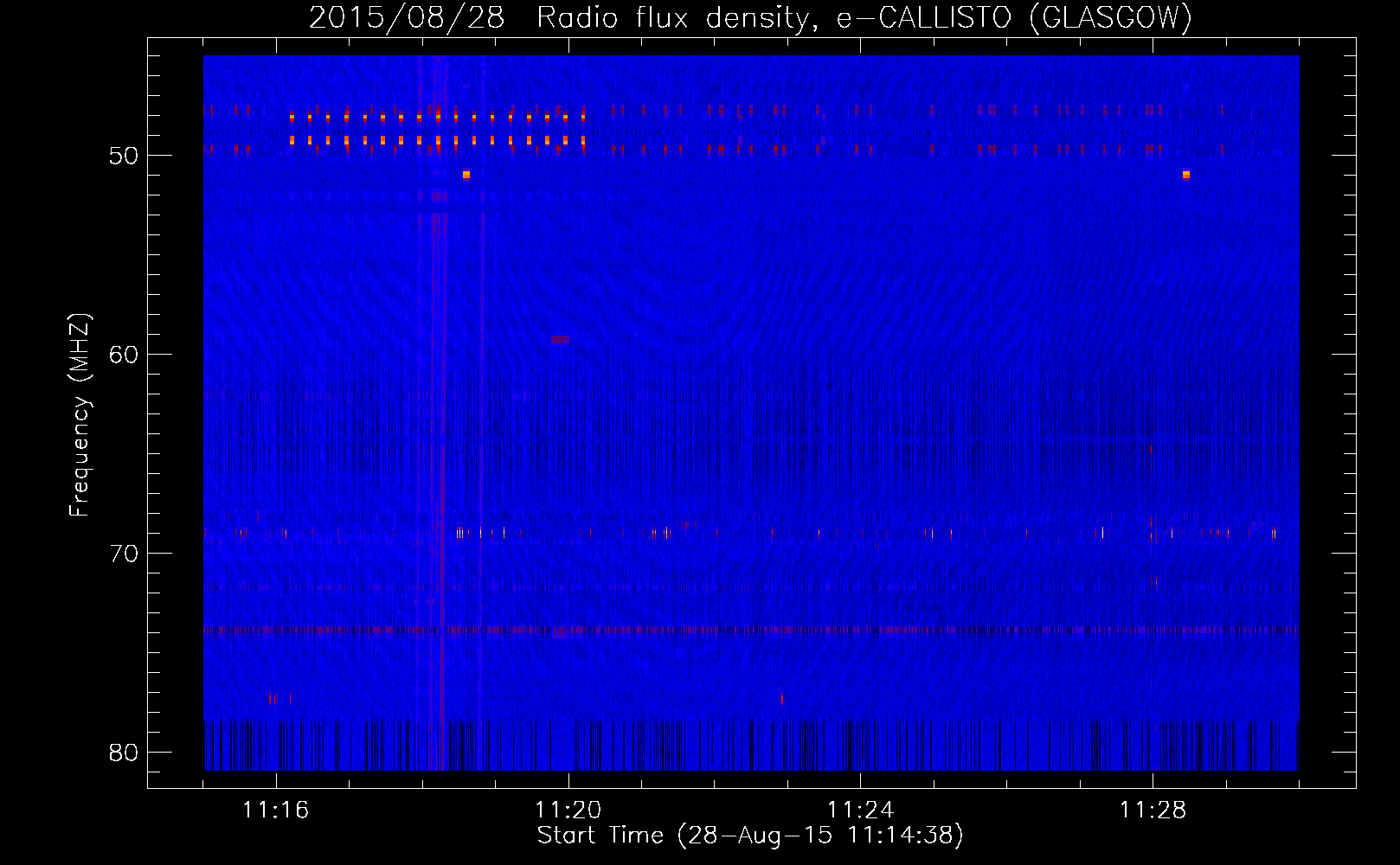Click the x-axis label "Start Time (28-Aug-15 11:14:38)"

(749, 836)
